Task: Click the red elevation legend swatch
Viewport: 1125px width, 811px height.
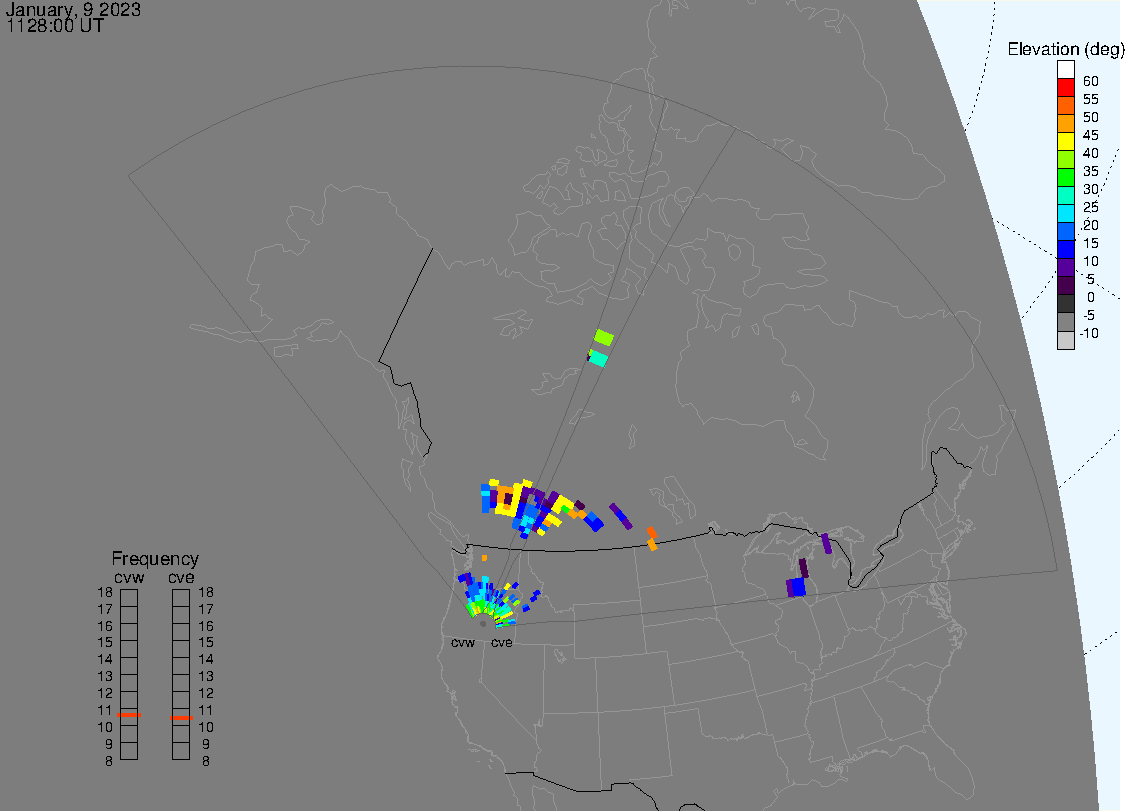Action: pos(1065,88)
